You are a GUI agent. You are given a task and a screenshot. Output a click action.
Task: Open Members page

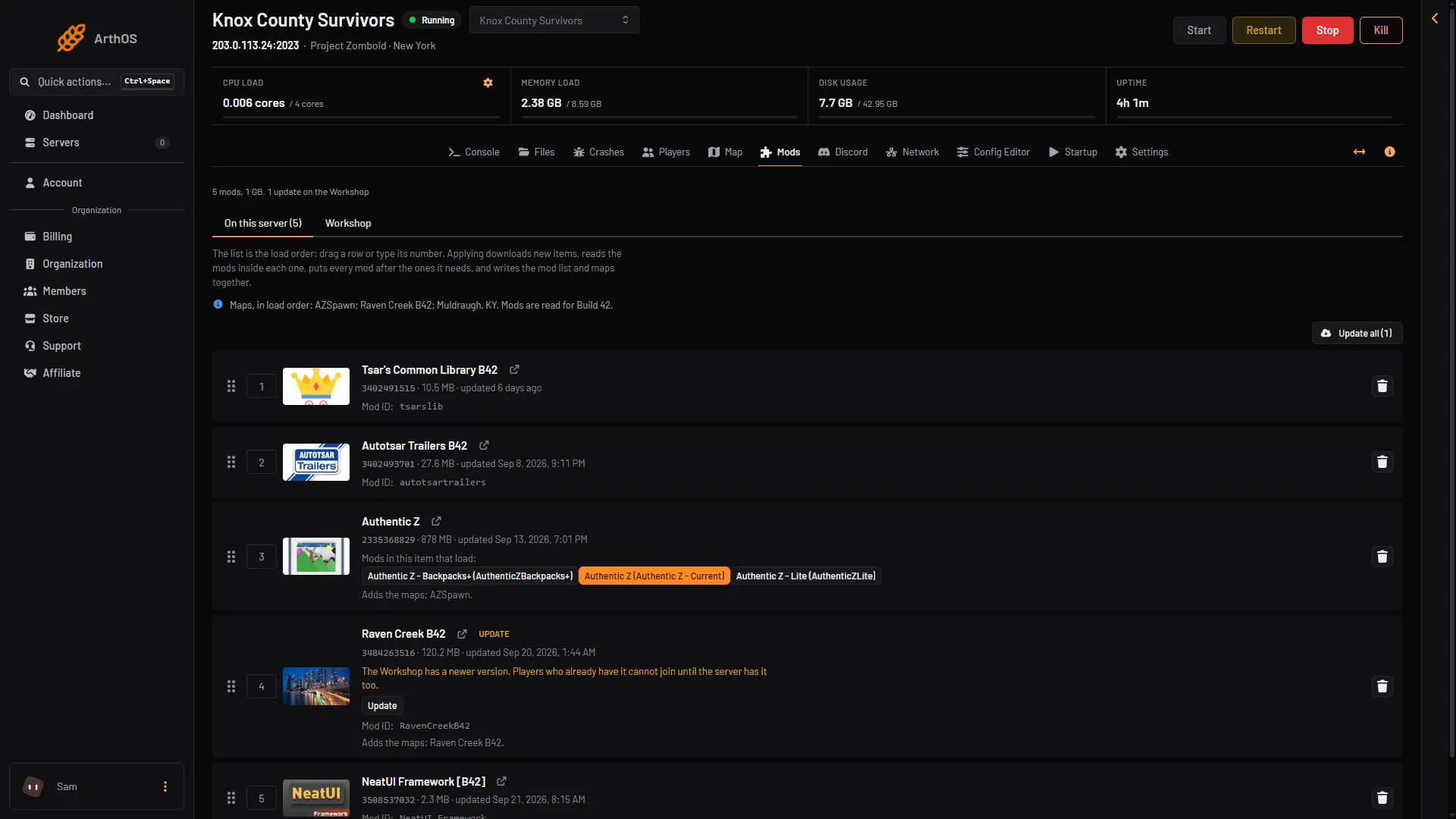point(96,291)
